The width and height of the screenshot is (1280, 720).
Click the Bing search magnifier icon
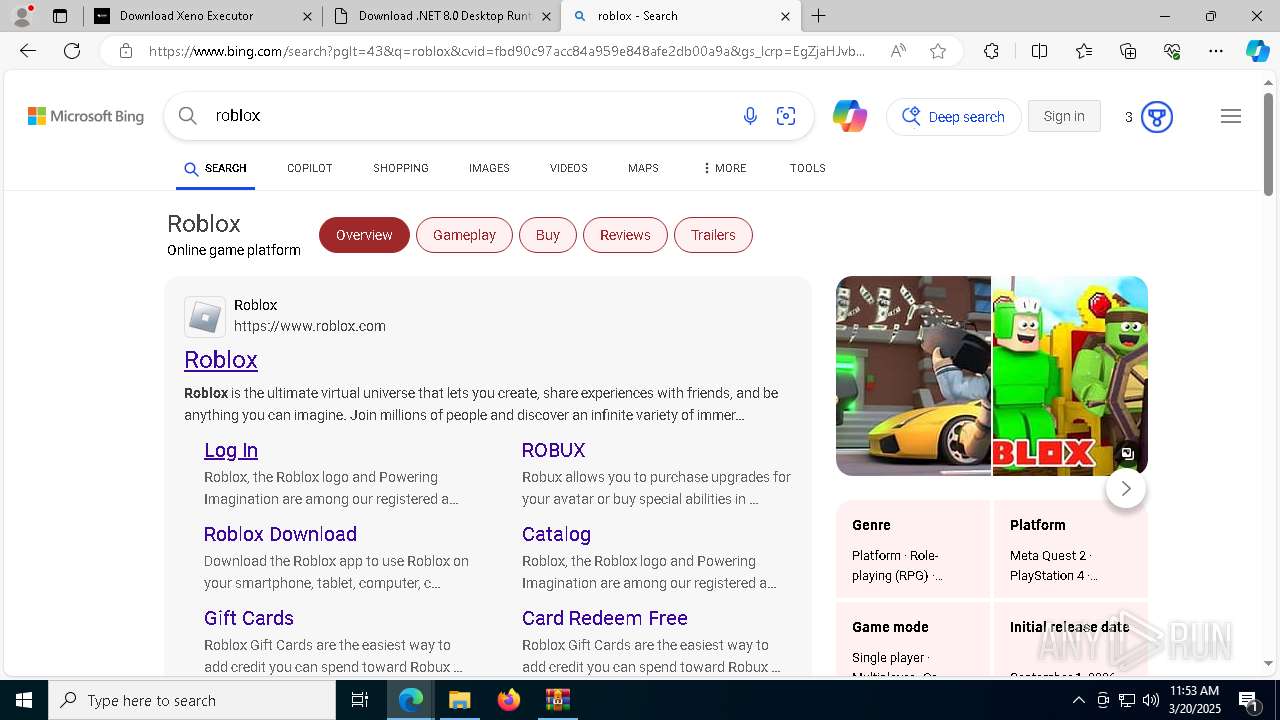click(187, 116)
